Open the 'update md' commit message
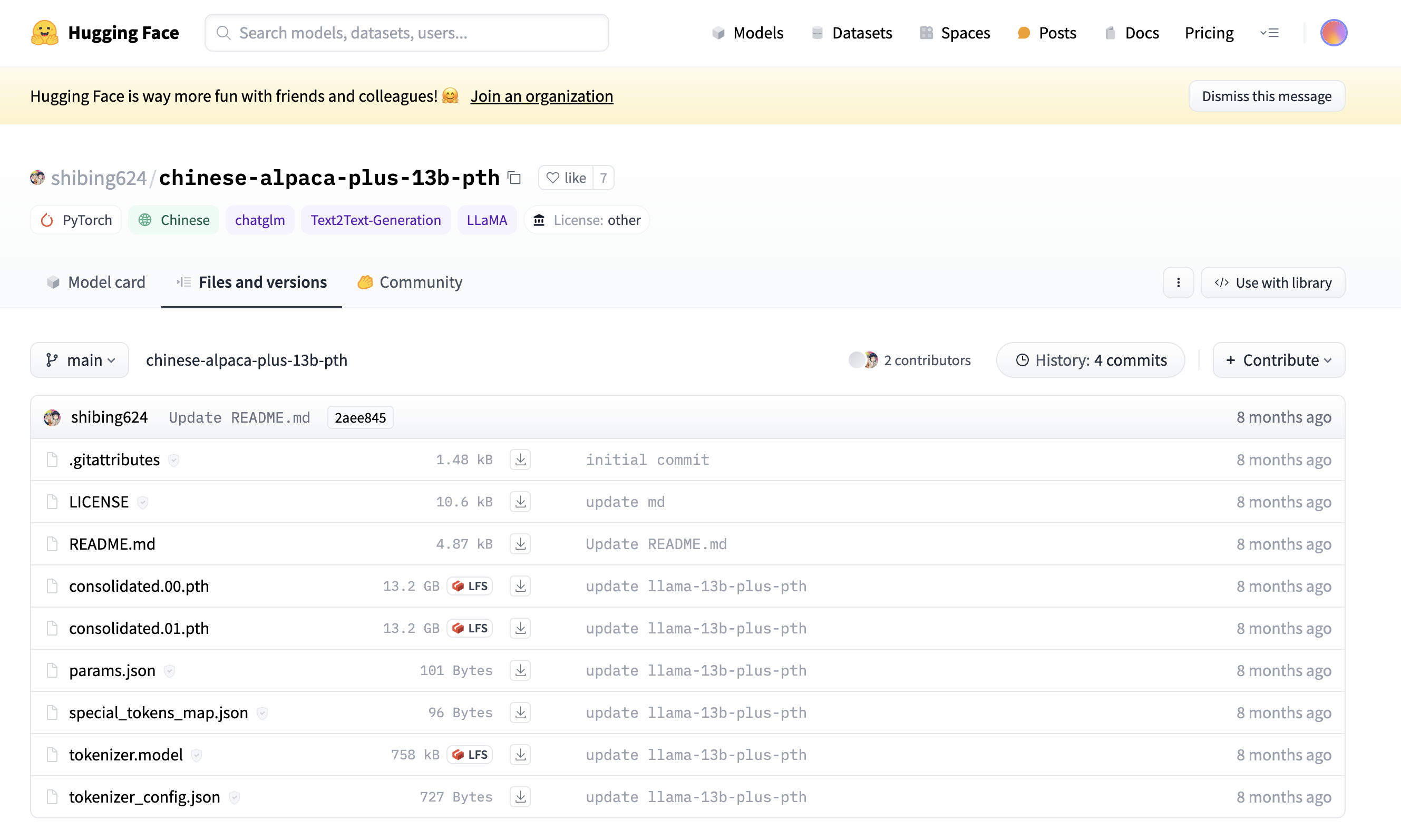This screenshot has width=1401, height=840. [626, 502]
